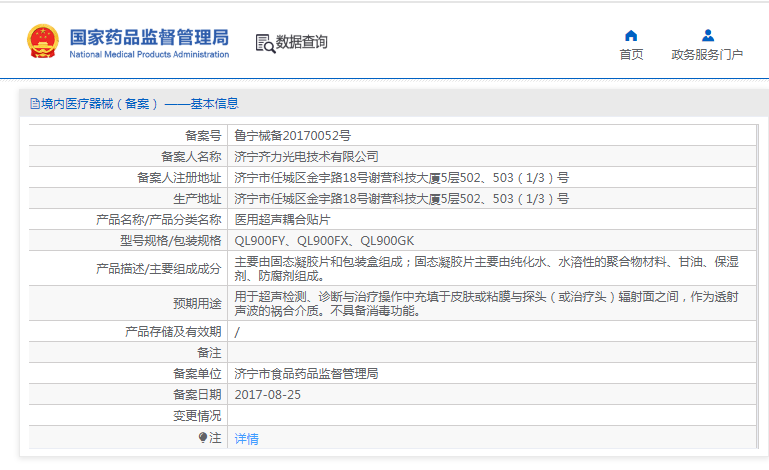
Task: Click the 产品存储及有效期 label
Action: (173, 332)
